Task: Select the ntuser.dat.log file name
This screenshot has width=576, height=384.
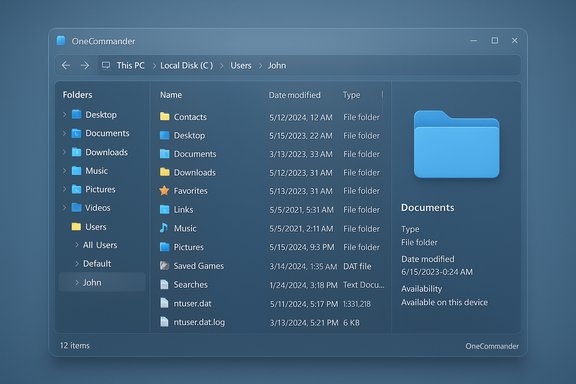Action: (x=199, y=322)
